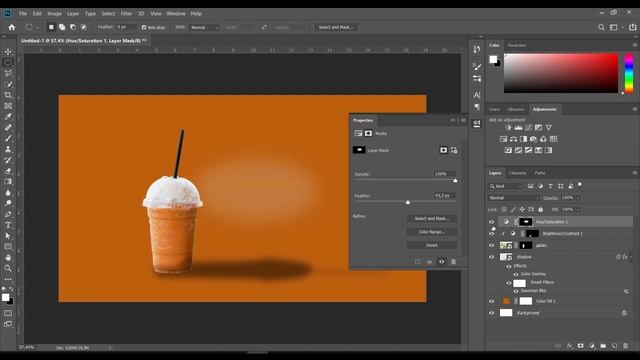The height and width of the screenshot is (360, 640).
Task: Choose Add to selection mode
Action: (x=62, y=27)
